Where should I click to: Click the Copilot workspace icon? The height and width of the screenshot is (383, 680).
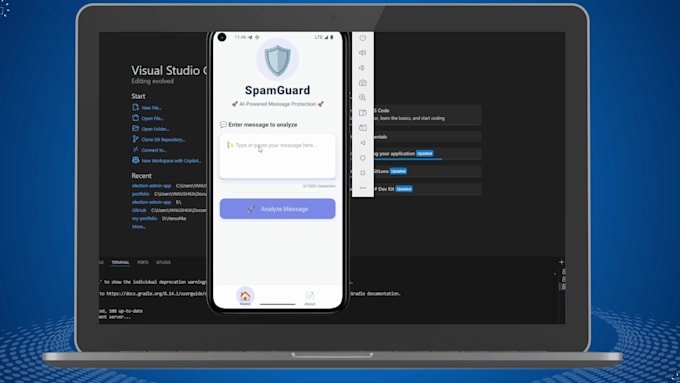click(x=136, y=160)
